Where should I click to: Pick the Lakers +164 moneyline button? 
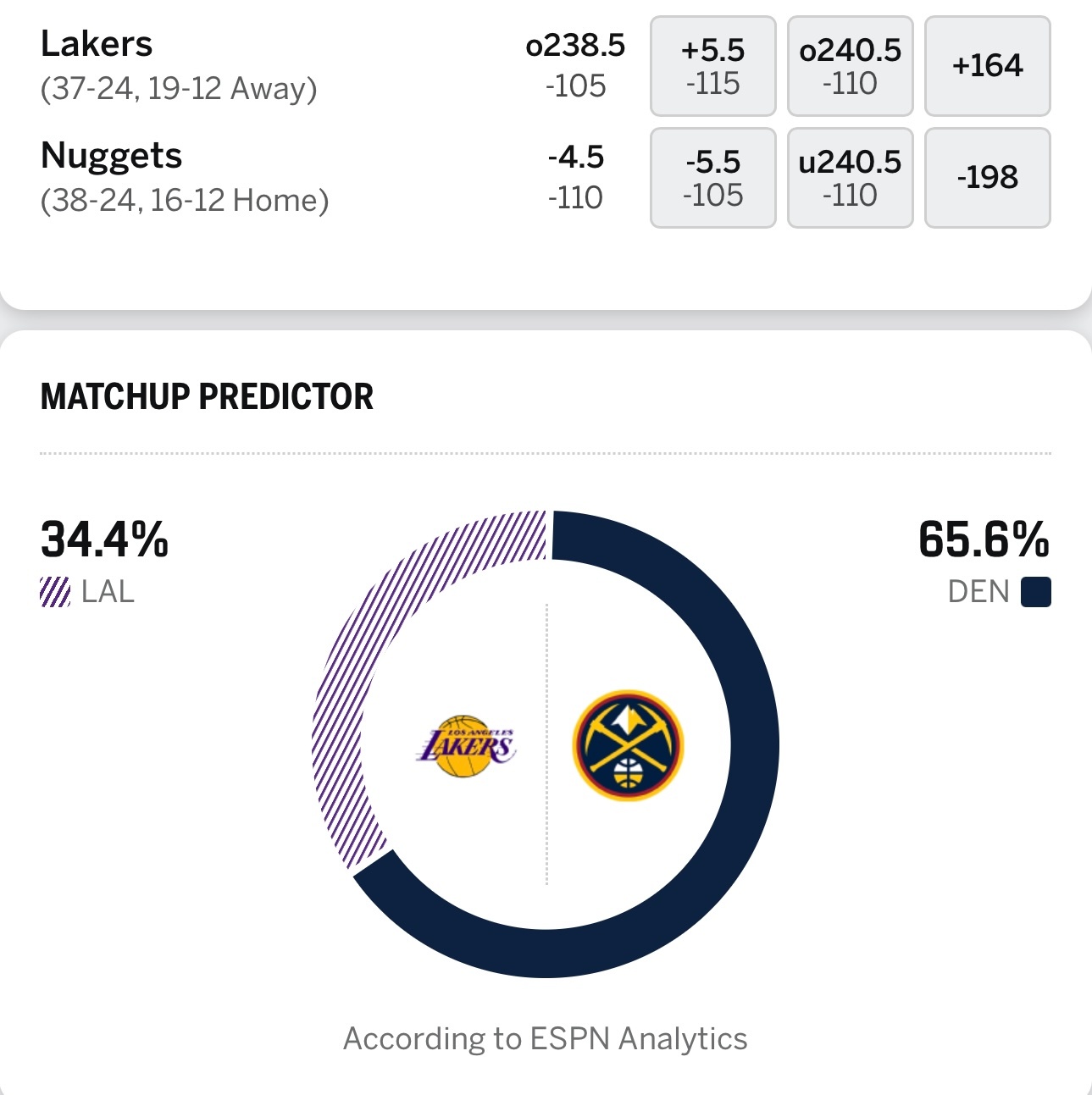[x=987, y=66]
